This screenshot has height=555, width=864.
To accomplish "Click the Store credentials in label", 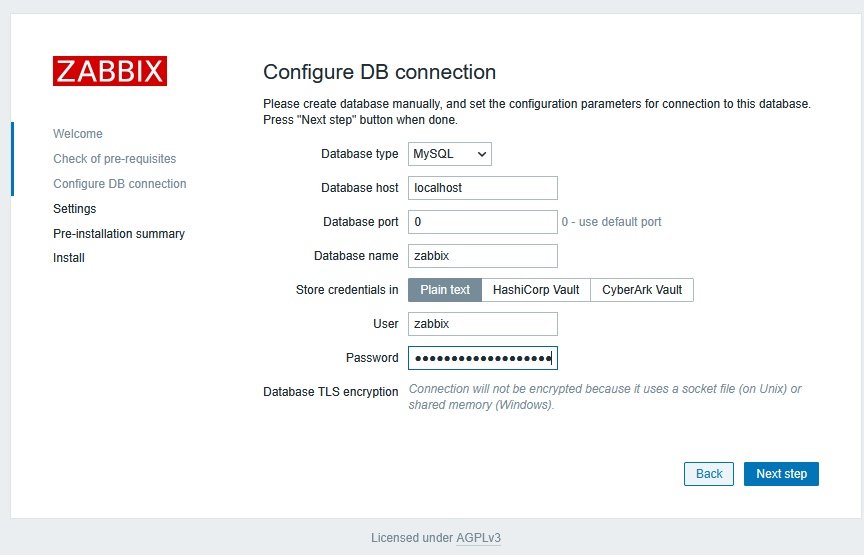I will click(x=347, y=290).
